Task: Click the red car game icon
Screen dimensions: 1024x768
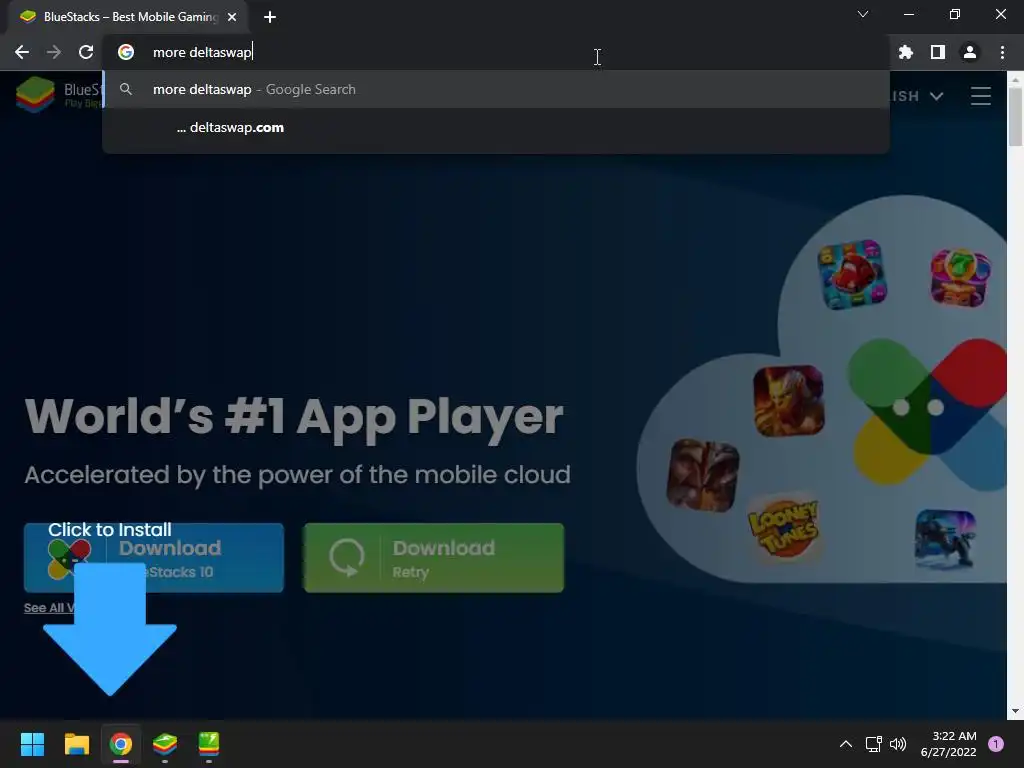Action: coord(852,274)
